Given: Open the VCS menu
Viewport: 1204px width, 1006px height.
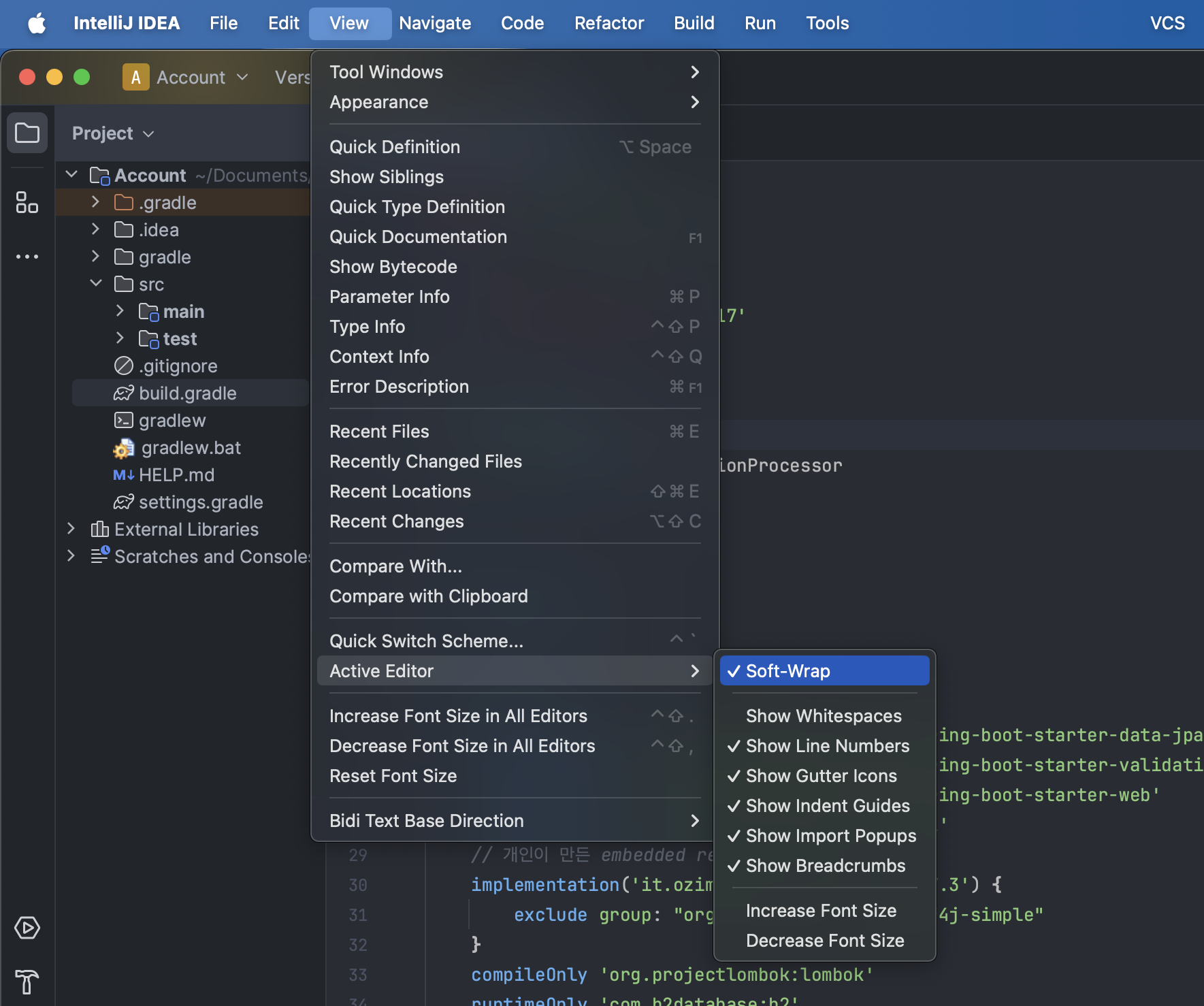Looking at the screenshot, I should tap(1167, 23).
